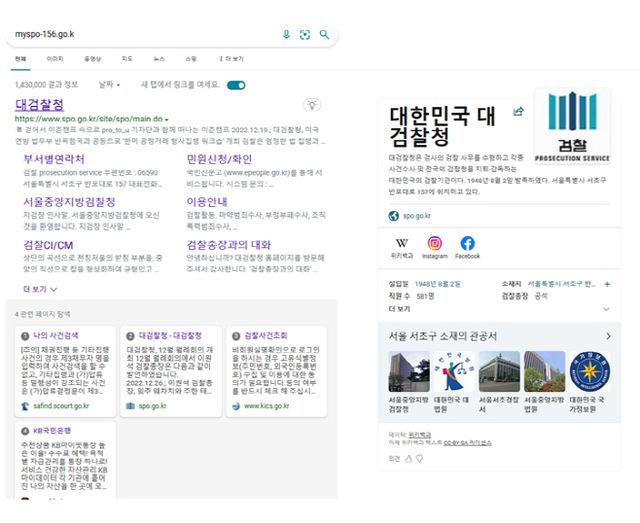The image size is (640, 523).
Task: Click the thumbs-up feedback icon
Action: 408,459
